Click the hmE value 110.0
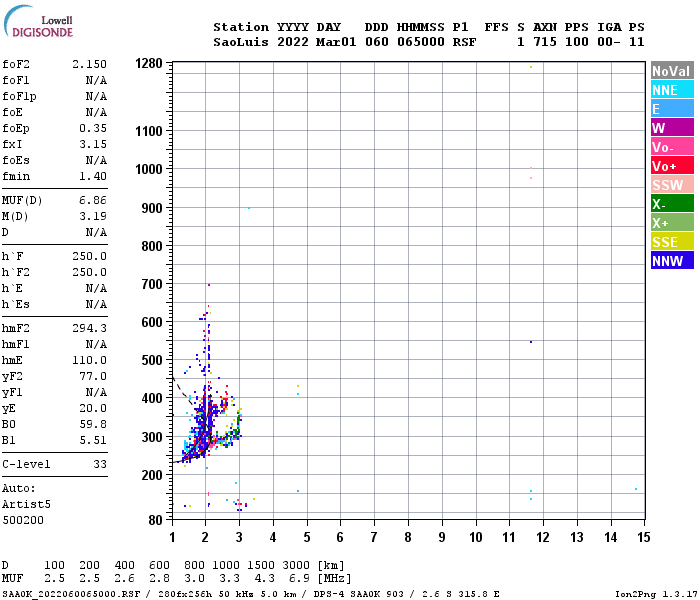Screen dimensions: 700x600 (x=89, y=360)
